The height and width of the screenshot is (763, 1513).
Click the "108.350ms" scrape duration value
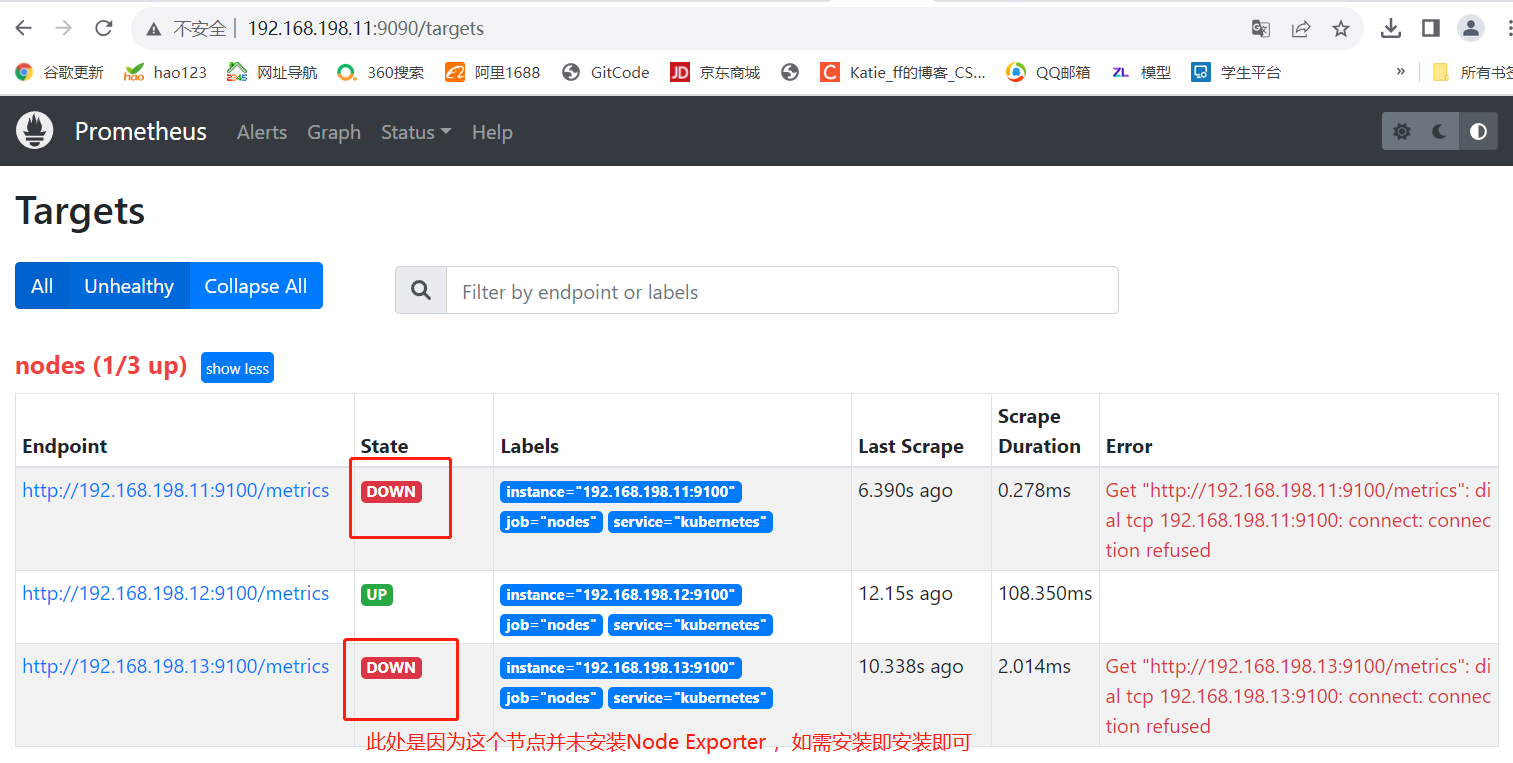[x=1045, y=593]
